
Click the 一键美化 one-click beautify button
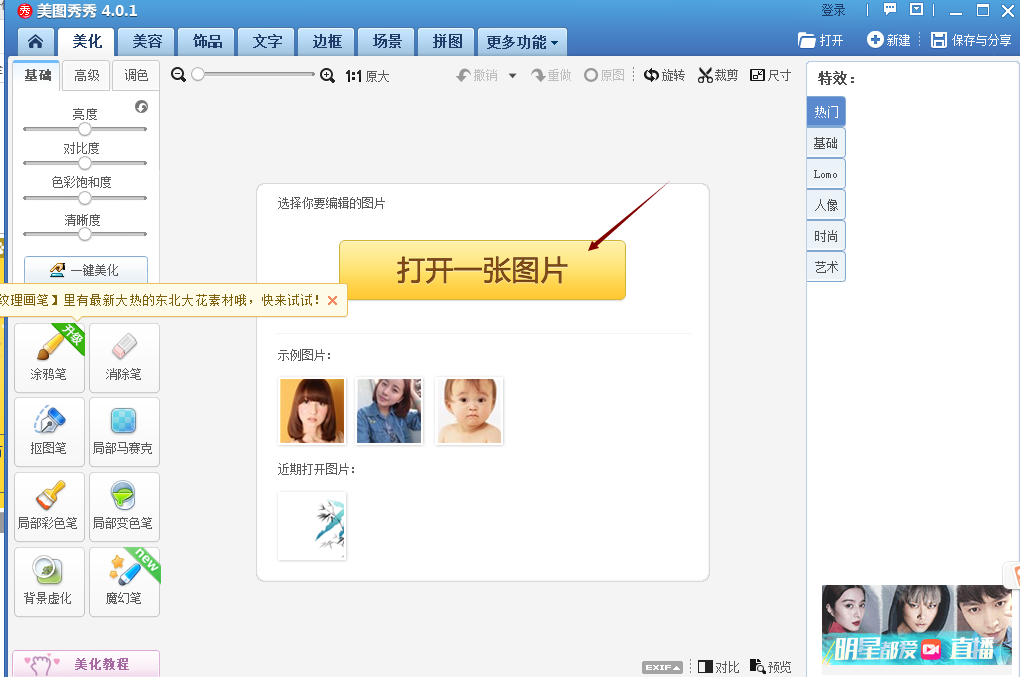click(86, 270)
